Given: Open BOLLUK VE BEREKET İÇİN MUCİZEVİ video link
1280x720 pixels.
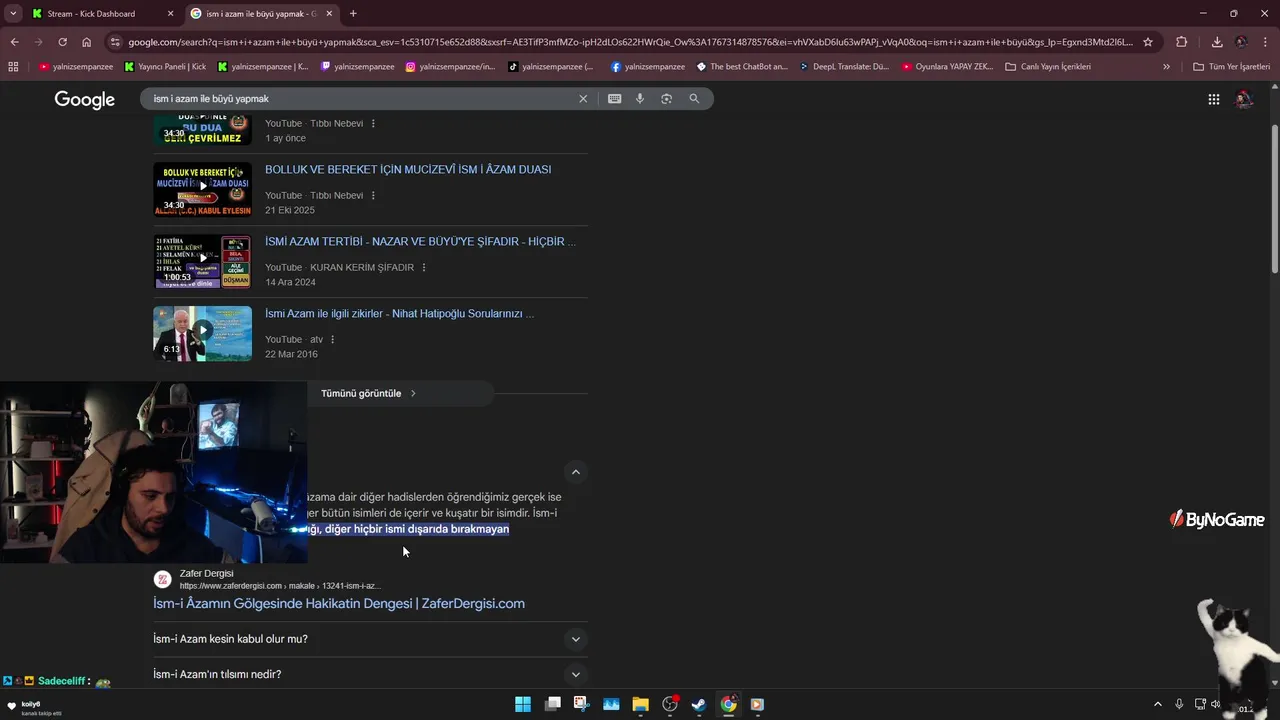Looking at the screenshot, I should (x=408, y=170).
